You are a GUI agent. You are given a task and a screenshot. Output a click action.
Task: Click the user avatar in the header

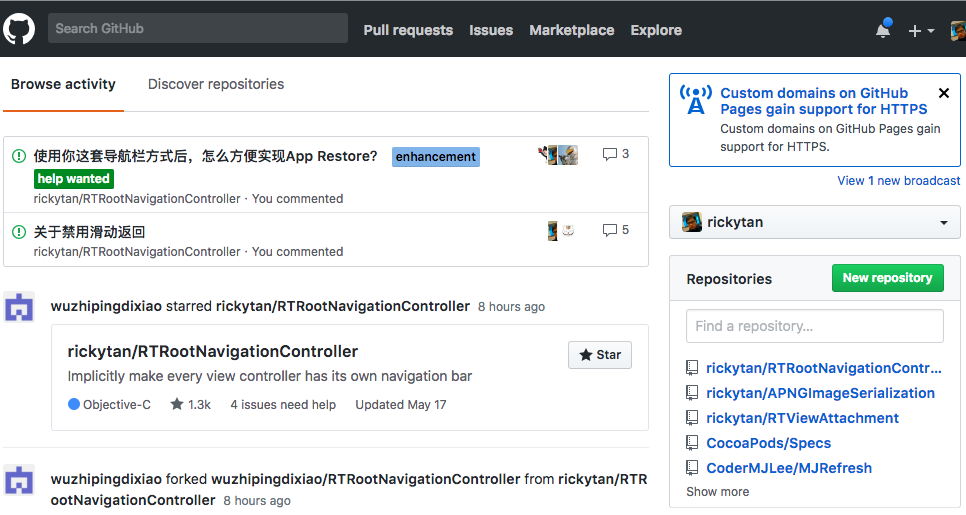(959, 30)
